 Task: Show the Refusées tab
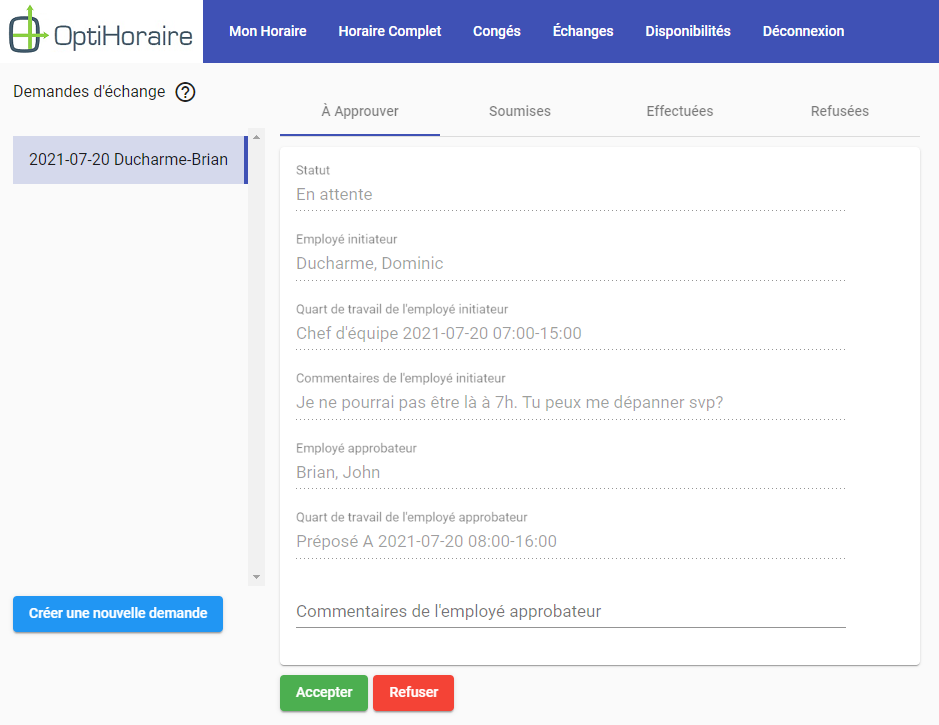(840, 111)
